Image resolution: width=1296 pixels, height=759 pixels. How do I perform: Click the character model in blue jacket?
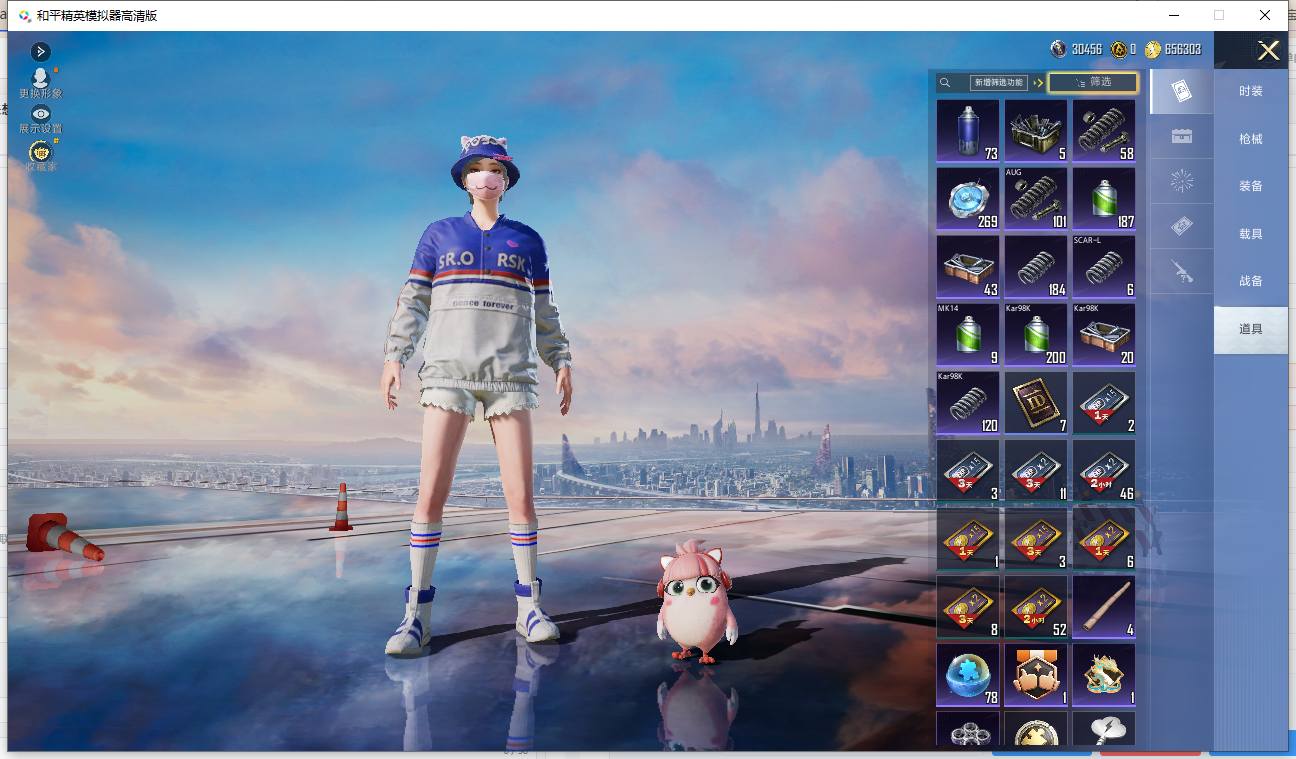(x=476, y=395)
